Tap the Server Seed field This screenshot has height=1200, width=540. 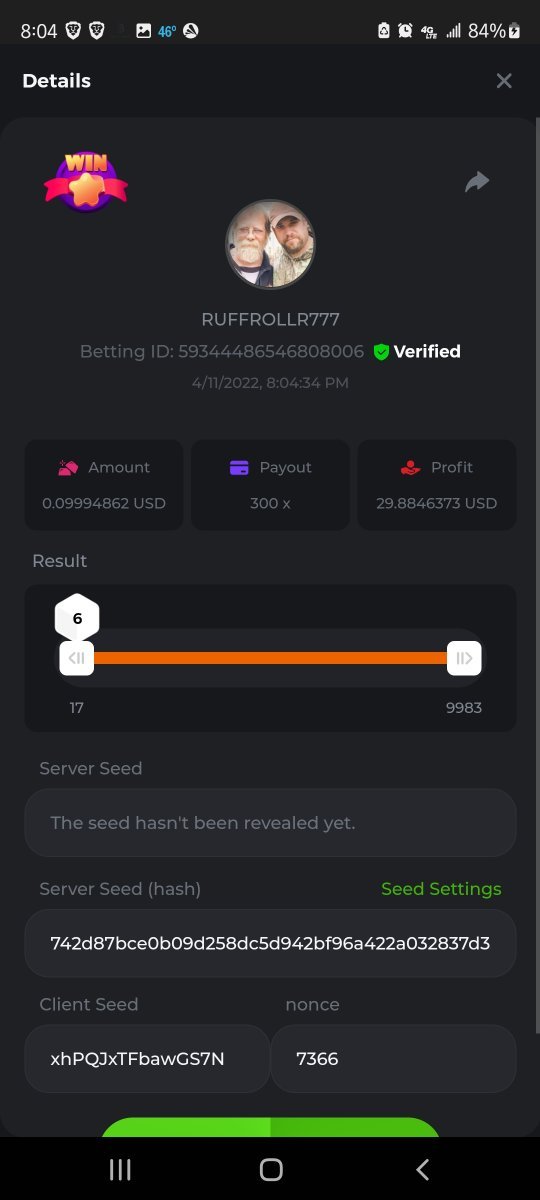coord(270,823)
